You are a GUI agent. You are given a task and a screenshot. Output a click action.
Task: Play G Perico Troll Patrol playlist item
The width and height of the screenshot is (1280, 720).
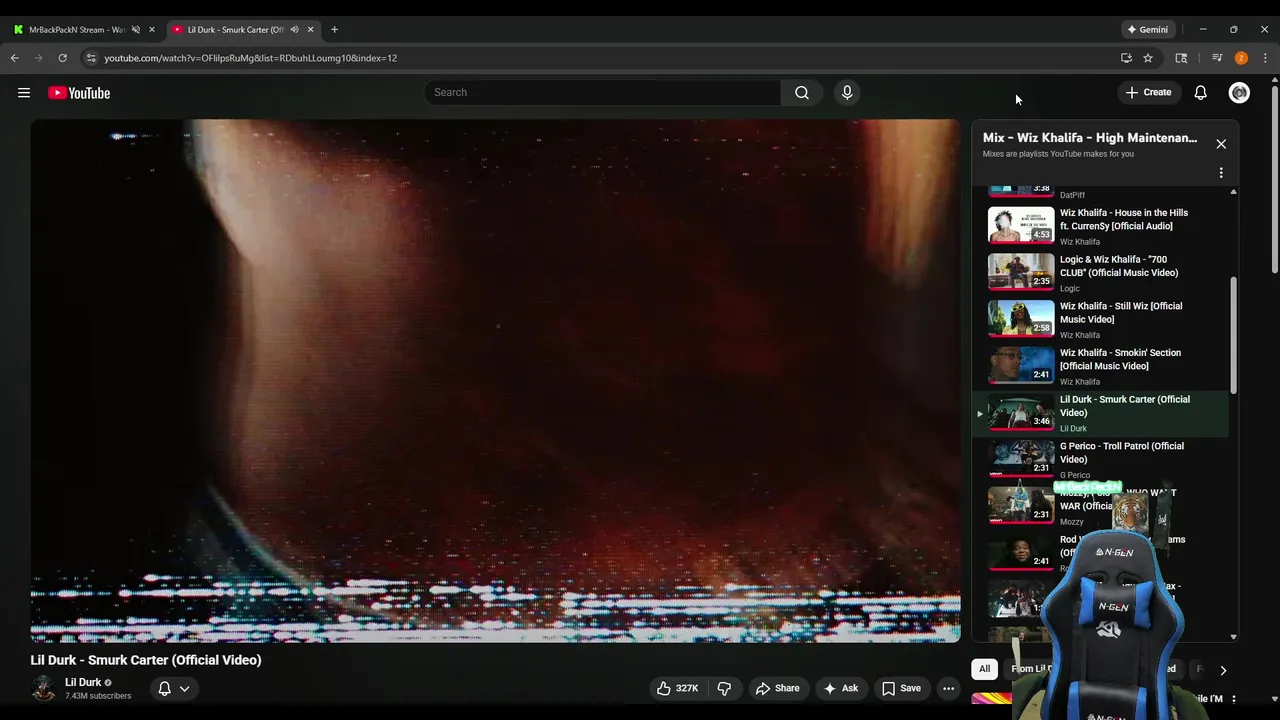(1101, 460)
